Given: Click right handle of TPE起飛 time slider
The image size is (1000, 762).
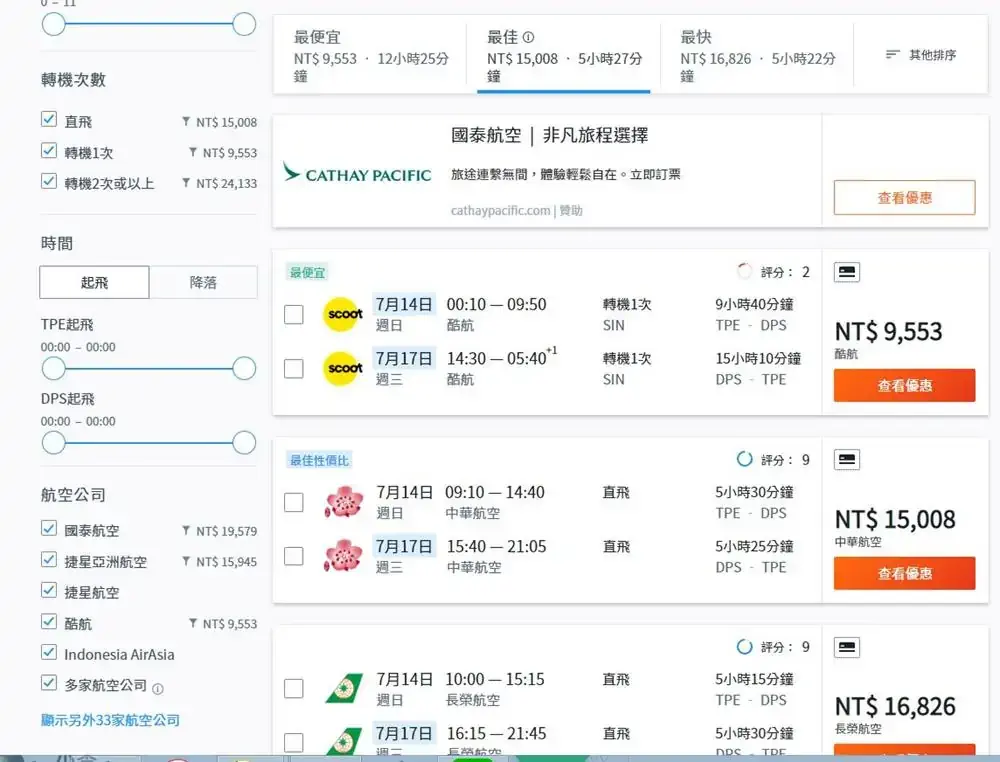Looking at the screenshot, I should point(244,368).
